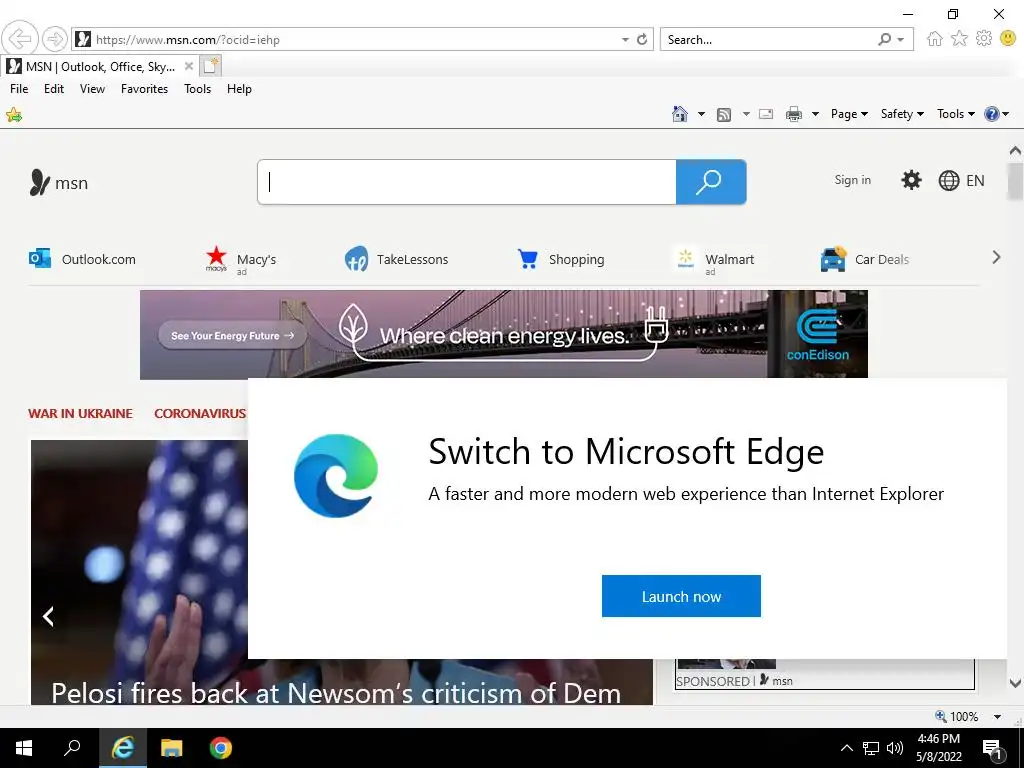Open the Favorites menu
This screenshot has width=1024, height=768.
tap(144, 89)
